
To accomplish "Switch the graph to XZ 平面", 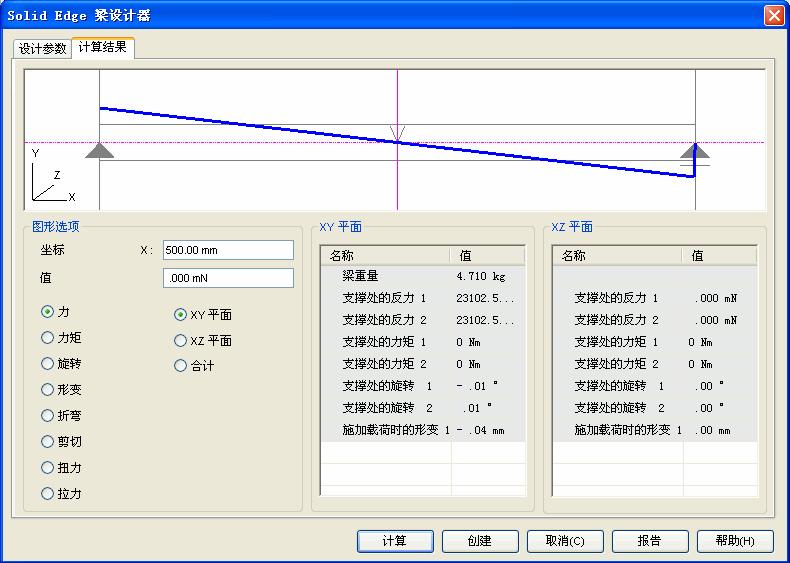I will [181, 341].
